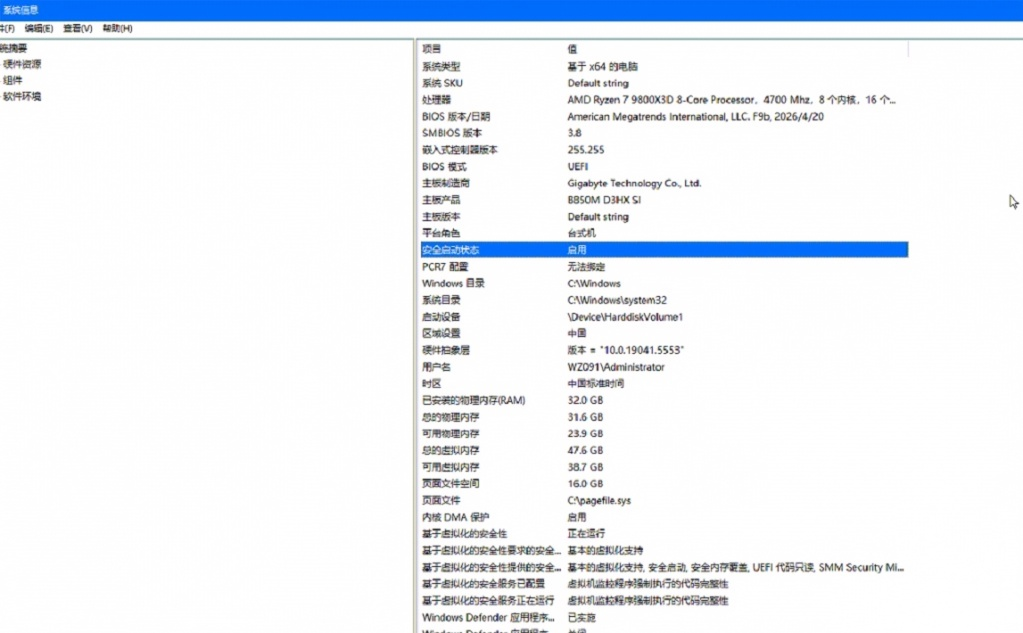Select the 内核 DMA 保护 row label

coord(455,517)
